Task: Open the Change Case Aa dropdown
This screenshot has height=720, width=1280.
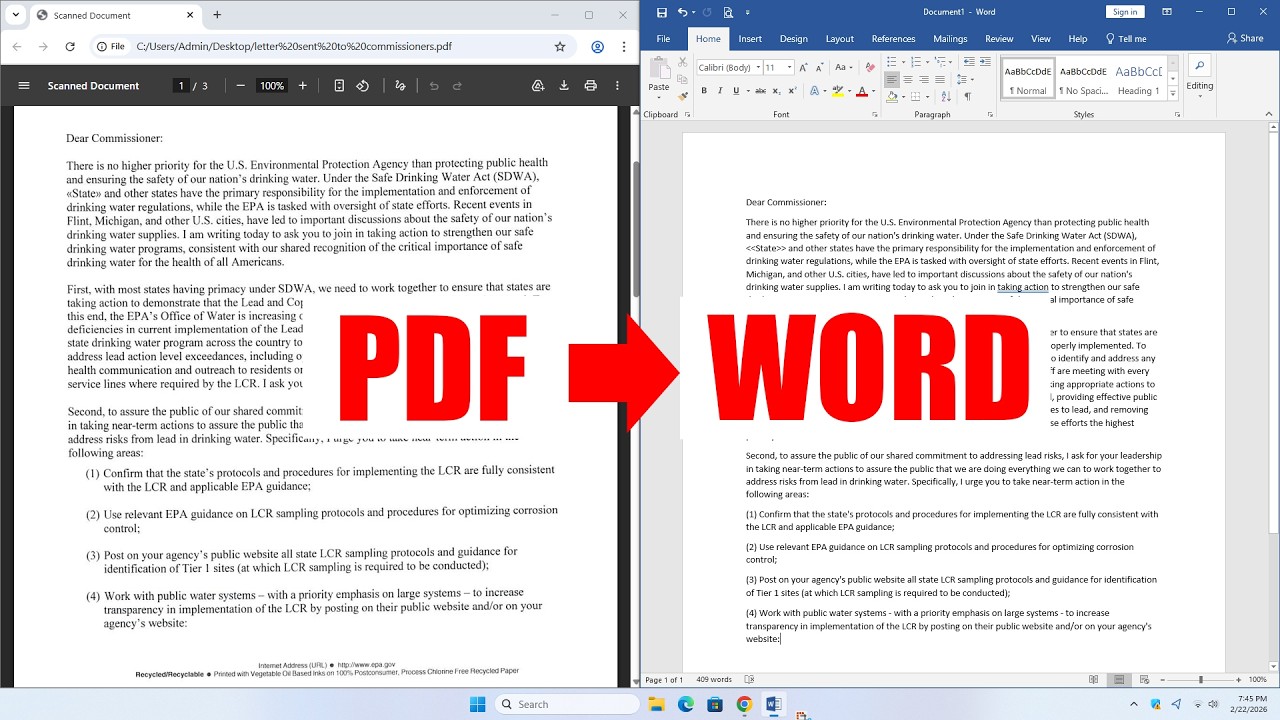Action: [x=844, y=67]
